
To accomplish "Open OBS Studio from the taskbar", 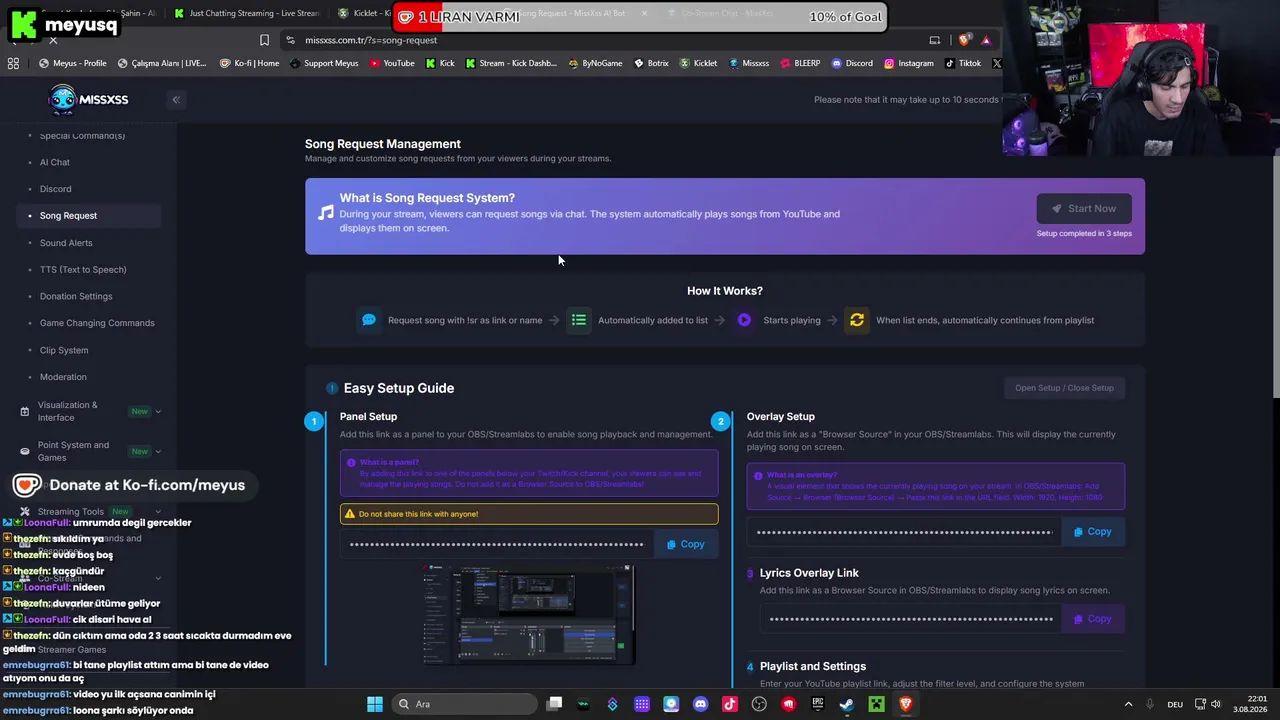I will pyautogui.click(x=759, y=704).
